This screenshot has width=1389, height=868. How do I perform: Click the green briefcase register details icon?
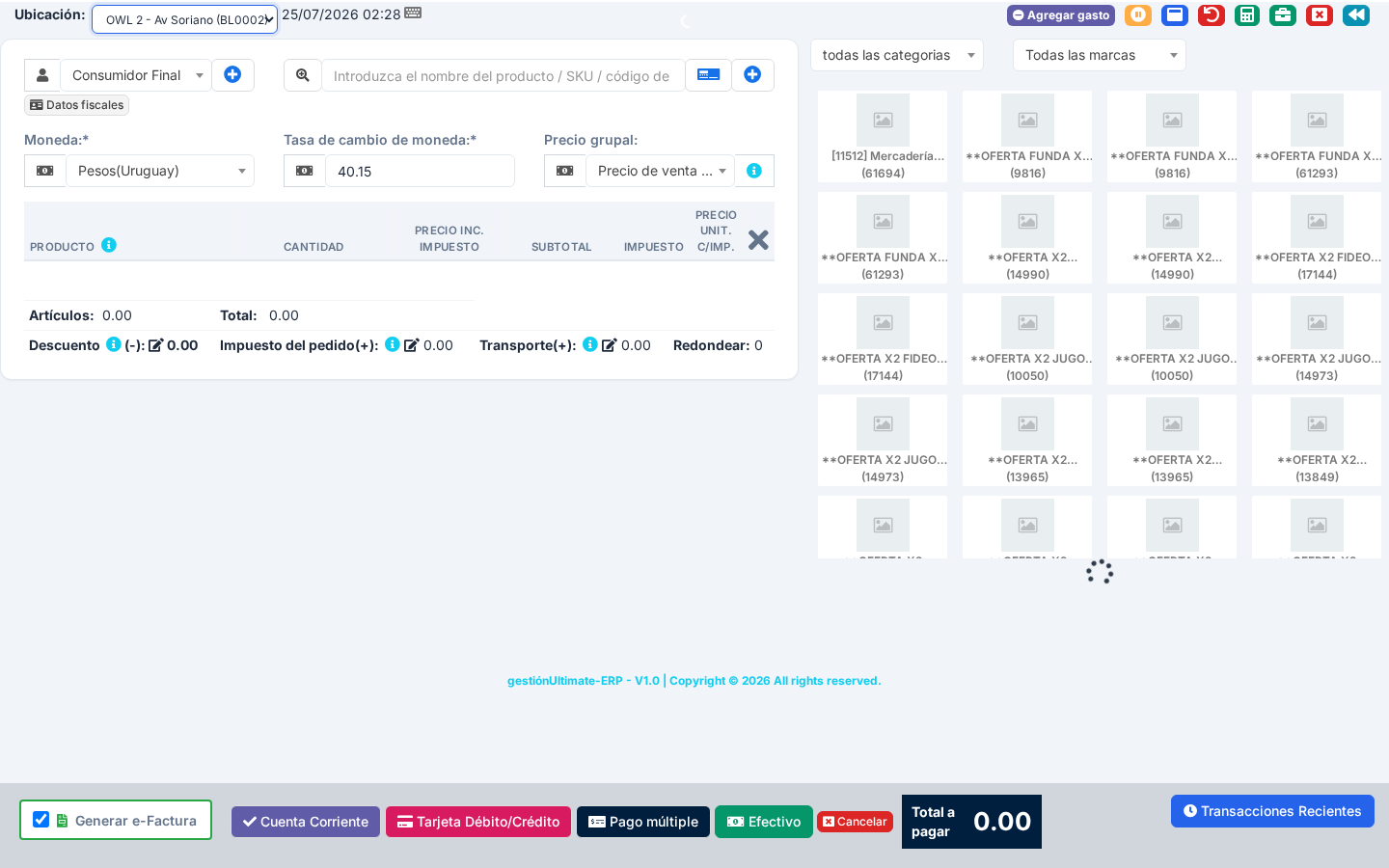coord(1283,15)
